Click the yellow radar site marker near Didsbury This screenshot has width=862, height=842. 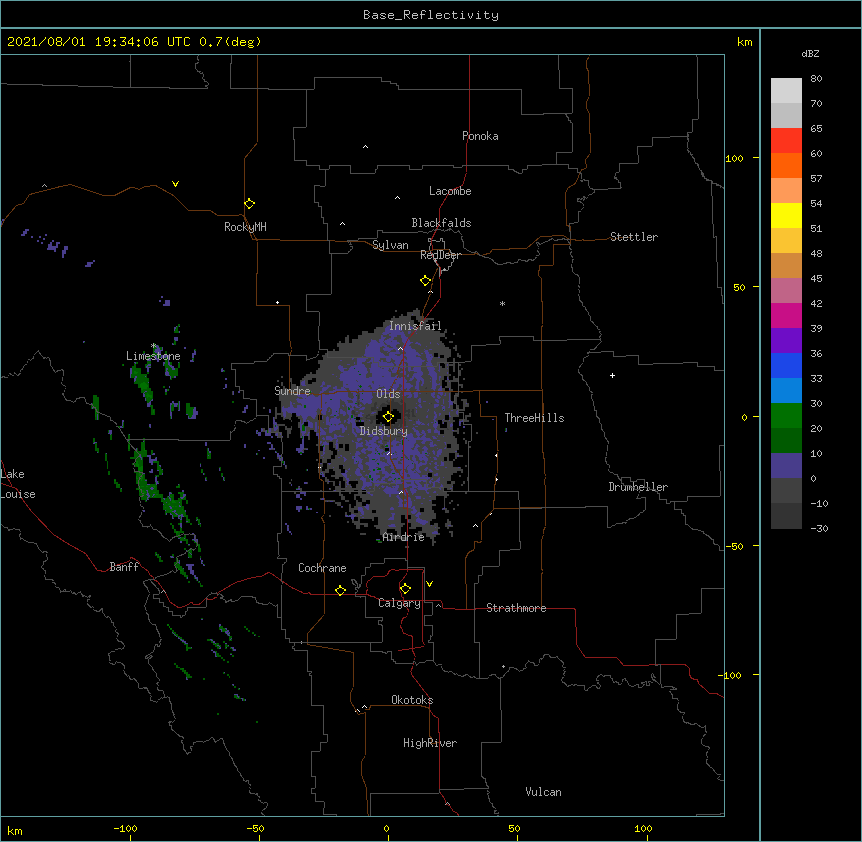pyautogui.click(x=388, y=417)
